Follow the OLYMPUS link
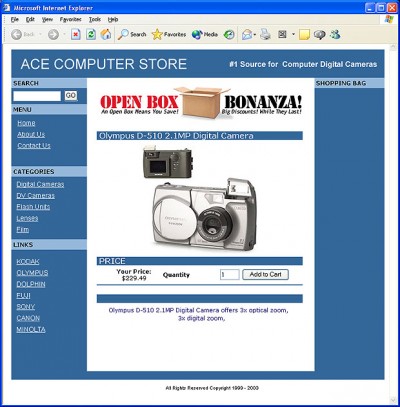The width and height of the screenshot is (400, 407). click(32, 273)
